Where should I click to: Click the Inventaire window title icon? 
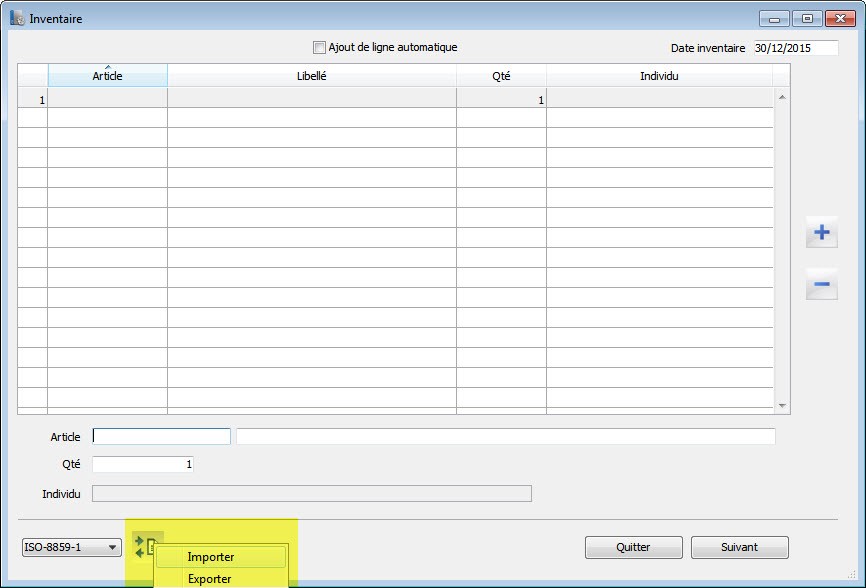click(17, 18)
